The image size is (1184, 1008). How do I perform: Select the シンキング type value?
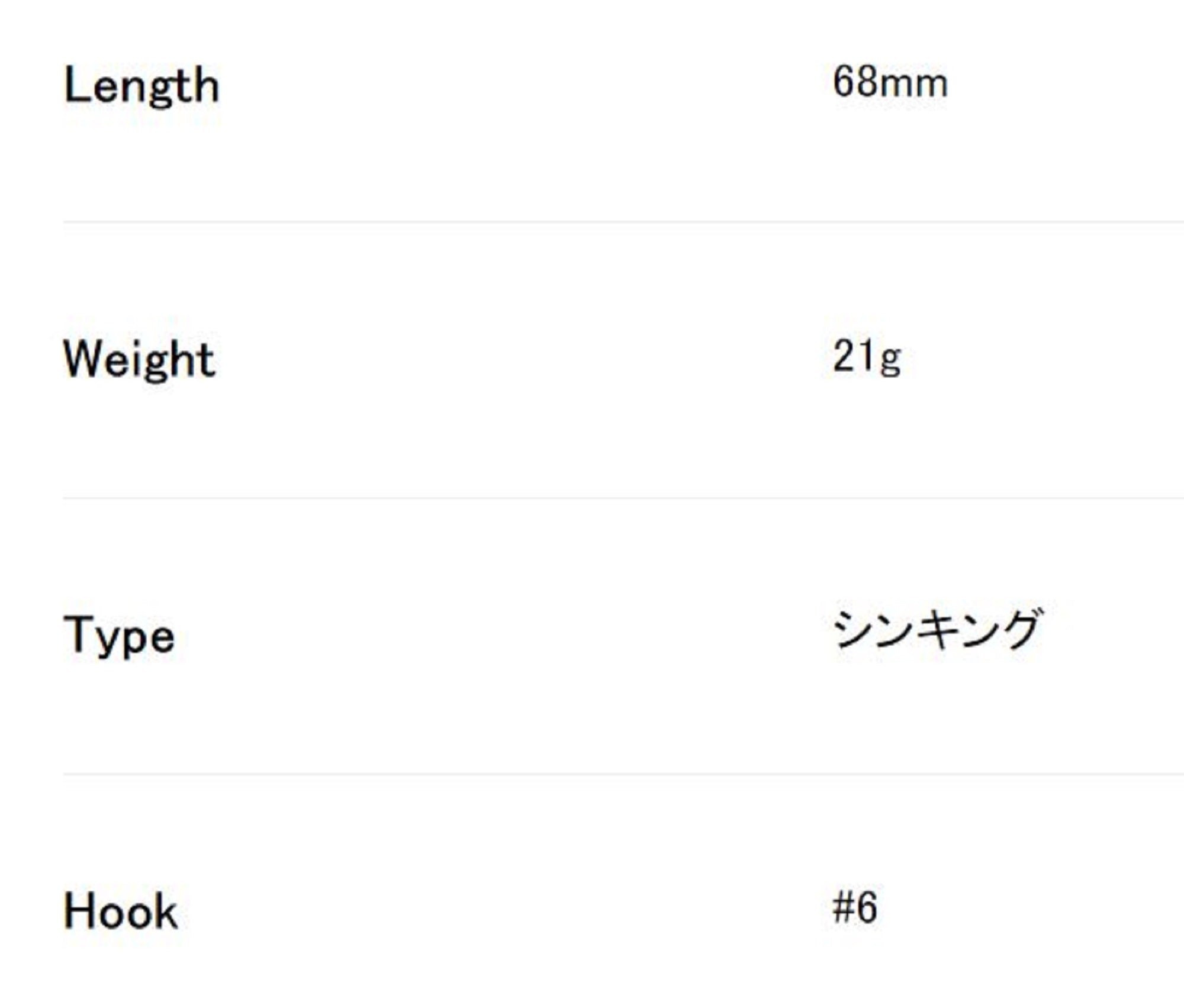click(x=935, y=629)
